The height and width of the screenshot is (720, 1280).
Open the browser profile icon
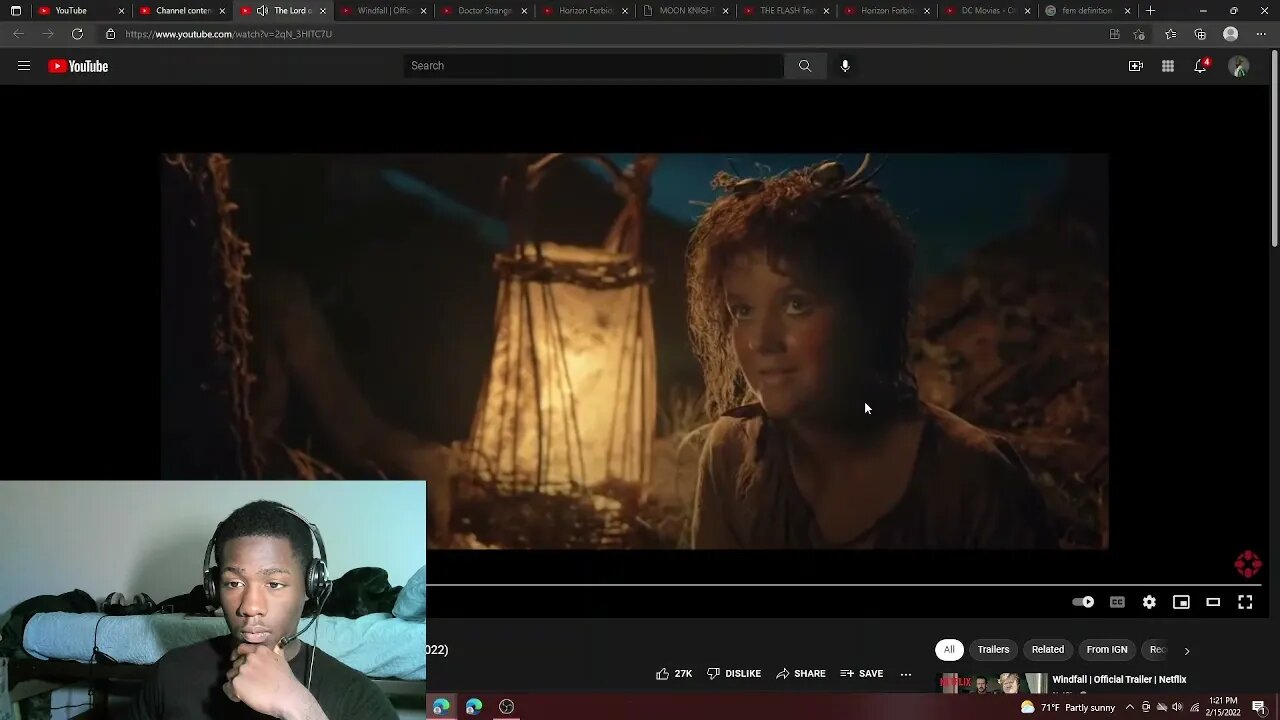tap(1231, 34)
